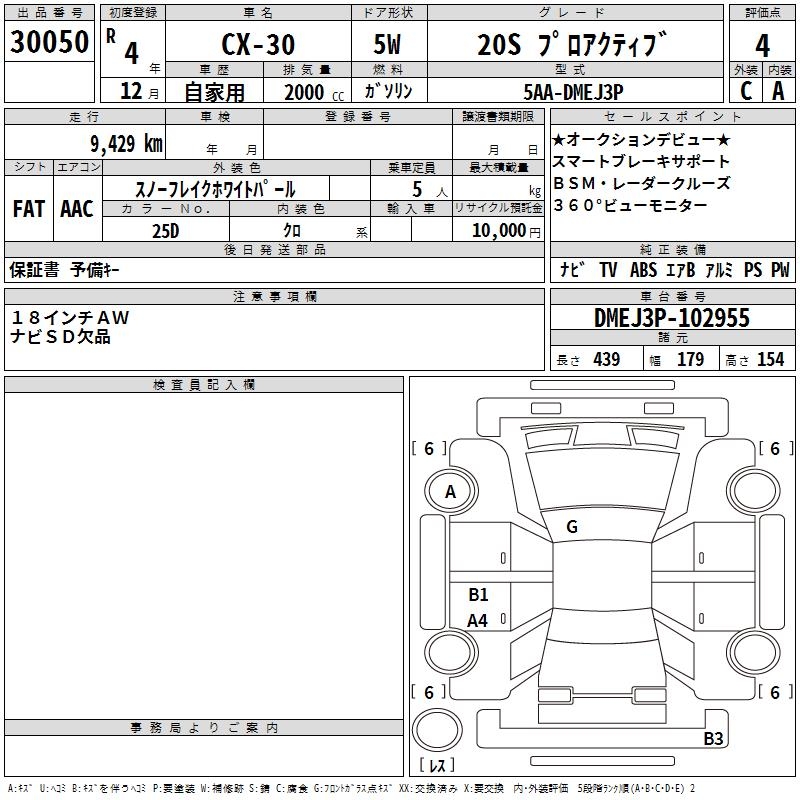Click the mileage value 9,429 km
800x800 pixels.
point(127,144)
